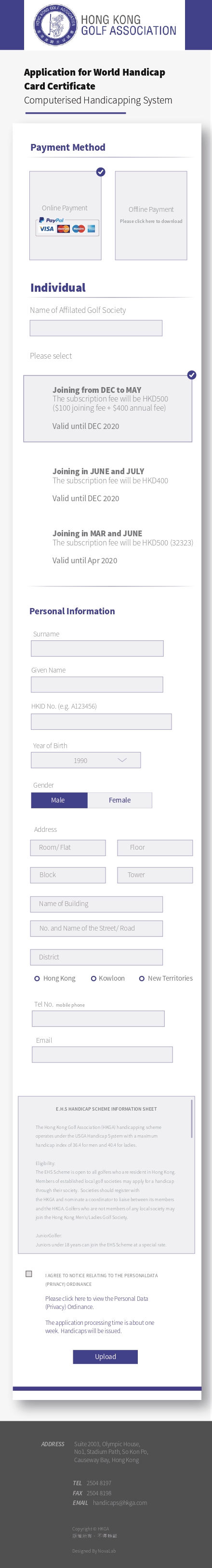Click the MasterCard icon
This screenshot has width=212, height=1568.
coord(63,229)
